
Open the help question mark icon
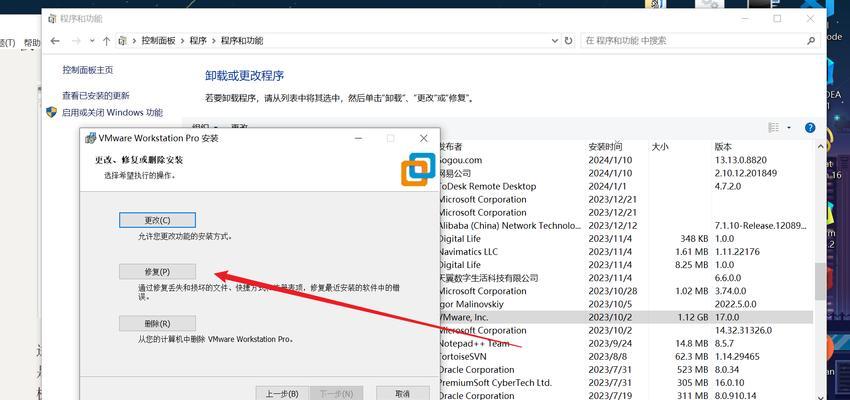pyautogui.click(x=810, y=128)
